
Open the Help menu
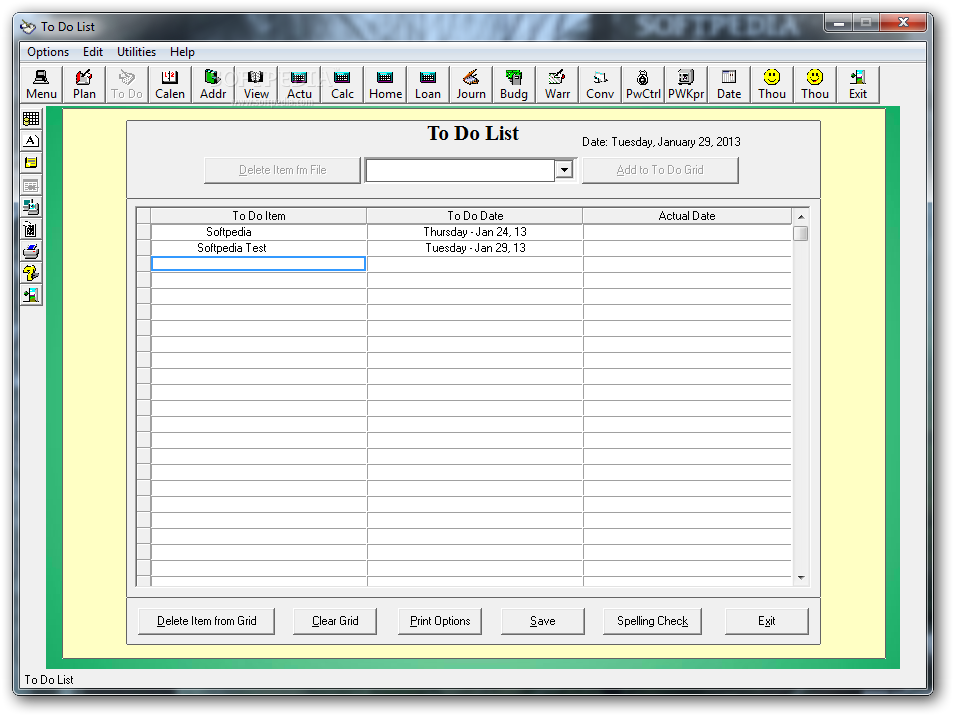coord(182,52)
